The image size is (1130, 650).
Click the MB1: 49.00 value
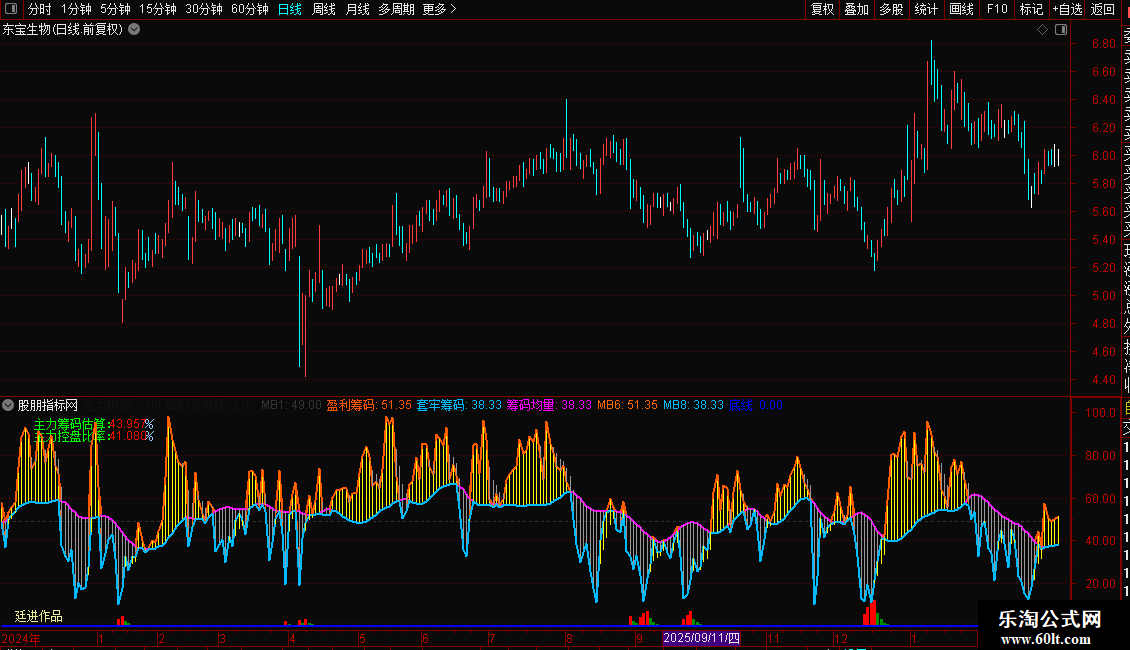[291, 405]
